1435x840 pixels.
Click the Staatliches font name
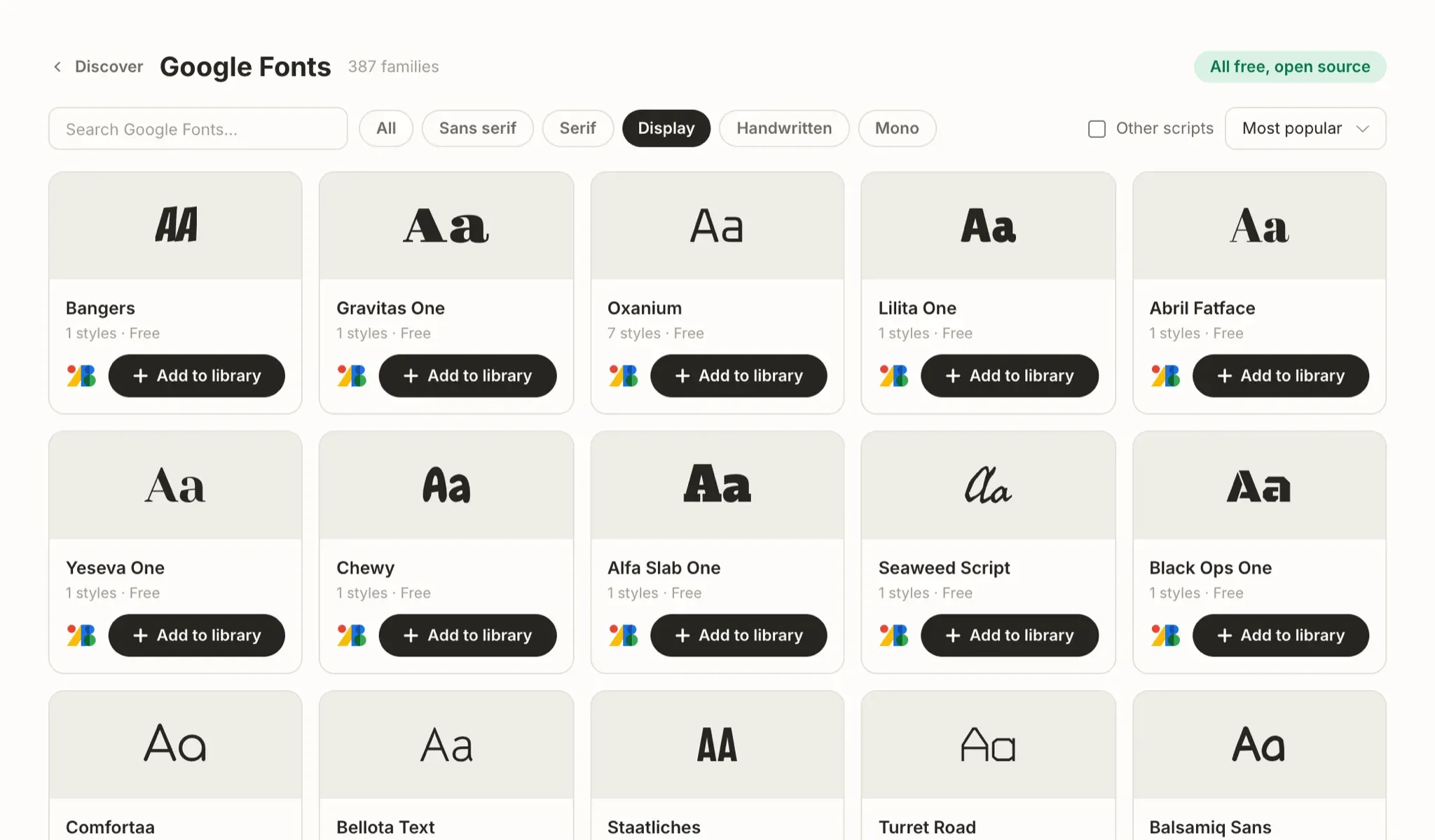654,827
